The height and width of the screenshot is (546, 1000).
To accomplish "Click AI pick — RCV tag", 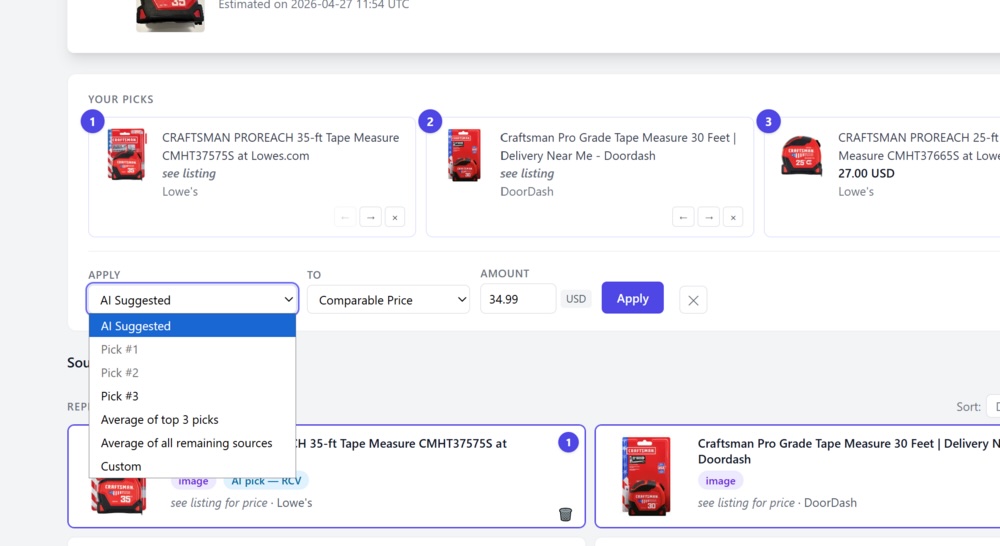I will (266, 481).
